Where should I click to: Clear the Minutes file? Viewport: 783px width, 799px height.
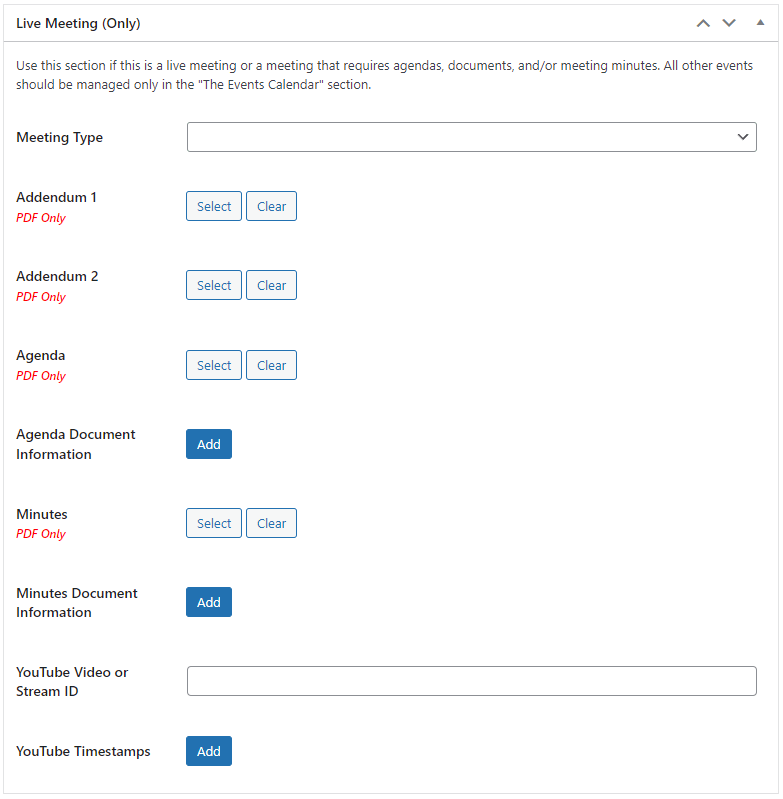pos(271,523)
